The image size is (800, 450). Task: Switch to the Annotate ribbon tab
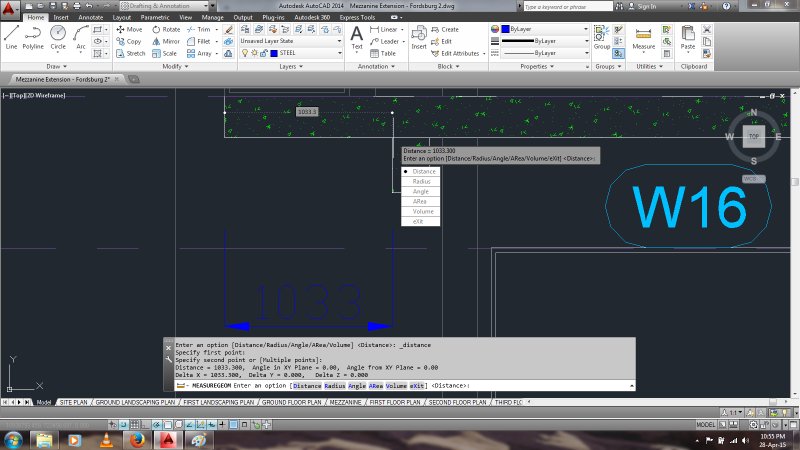coord(90,17)
